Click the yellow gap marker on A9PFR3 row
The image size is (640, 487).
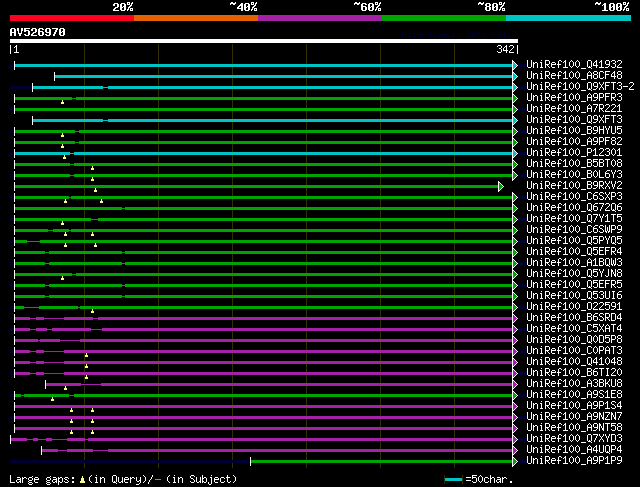point(62,101)
